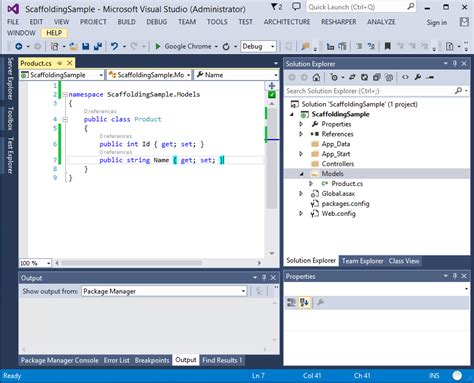474x383 pixels.
Task: Toggle Preview Selected Items in Solution Explorer
Action: click(430, 77)
